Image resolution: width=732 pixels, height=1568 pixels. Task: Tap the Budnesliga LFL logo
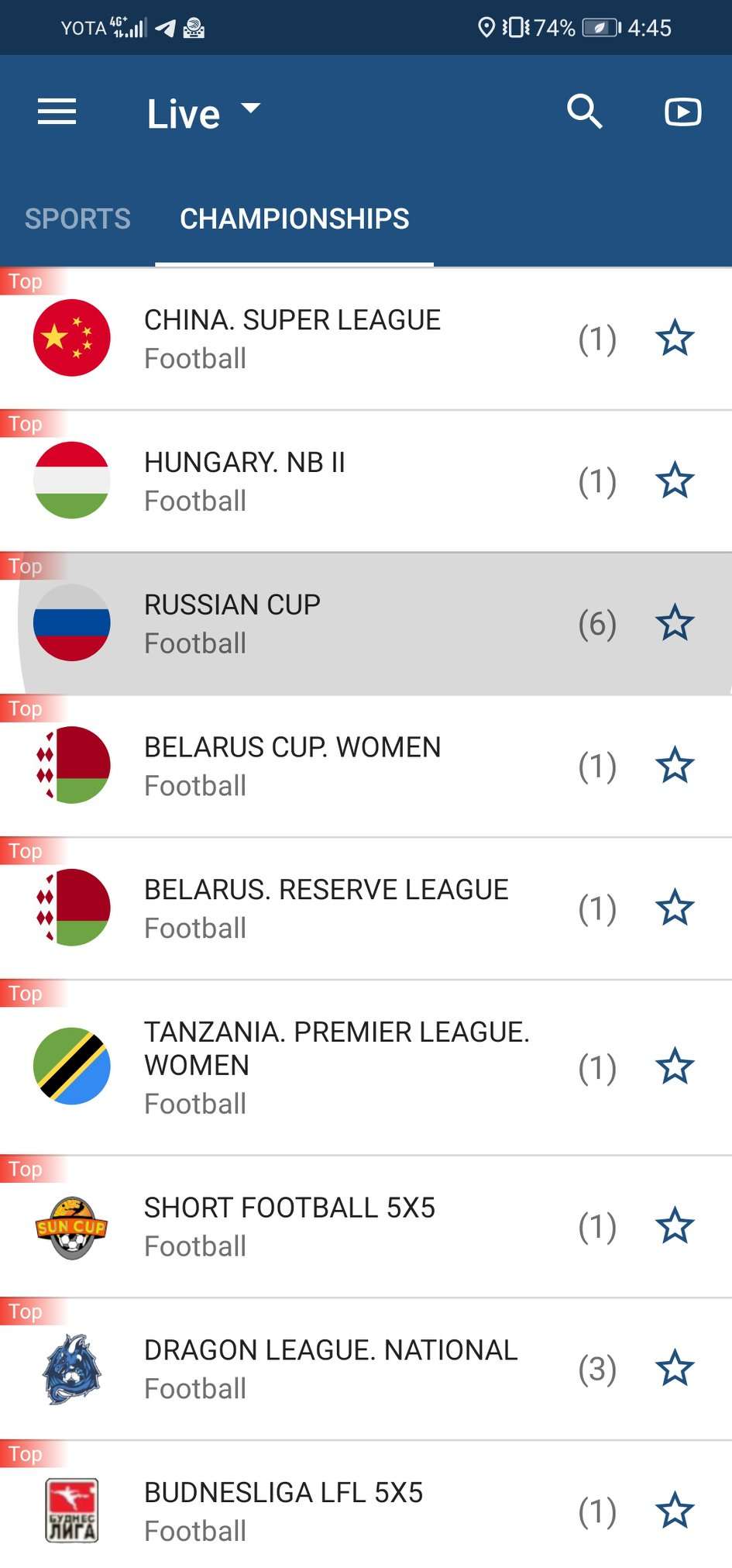pos(72,1511)
